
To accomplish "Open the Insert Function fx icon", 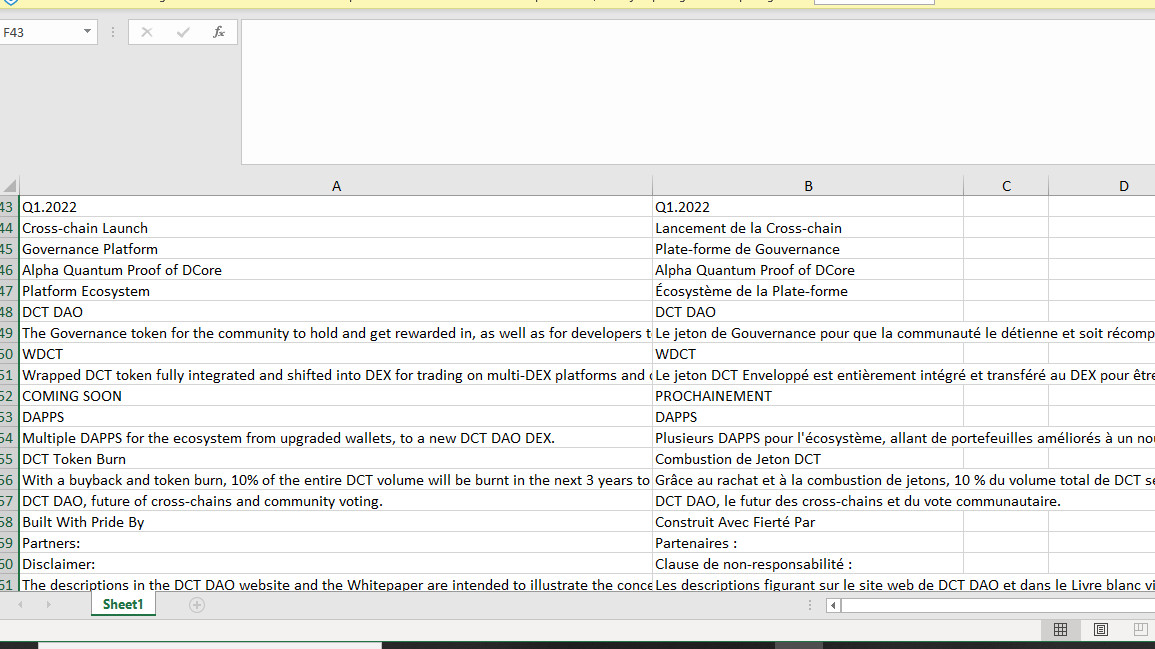I will click(x=219, y=32).
